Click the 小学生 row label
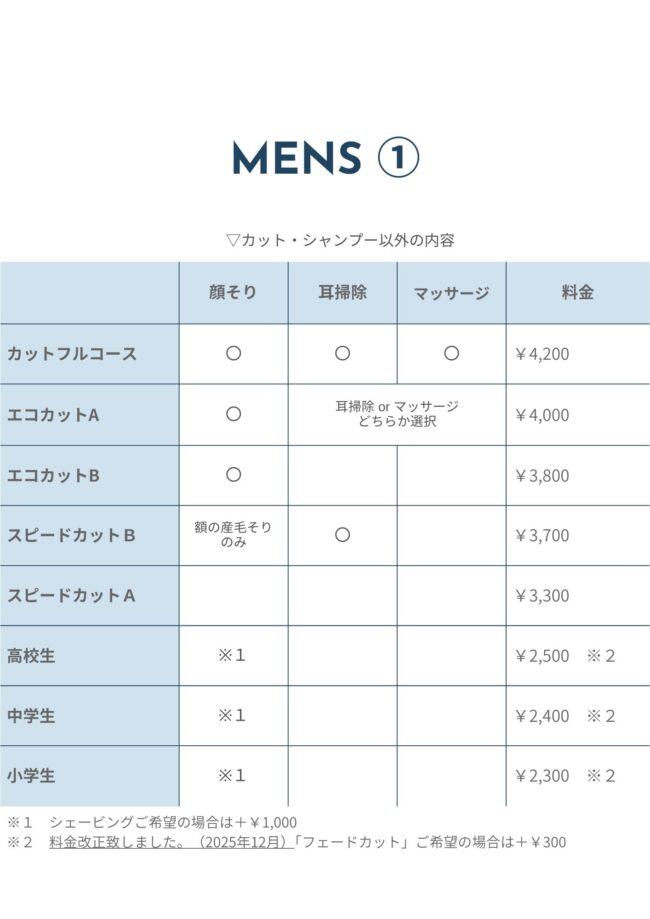The image size is (650, 919). [33, 776]
